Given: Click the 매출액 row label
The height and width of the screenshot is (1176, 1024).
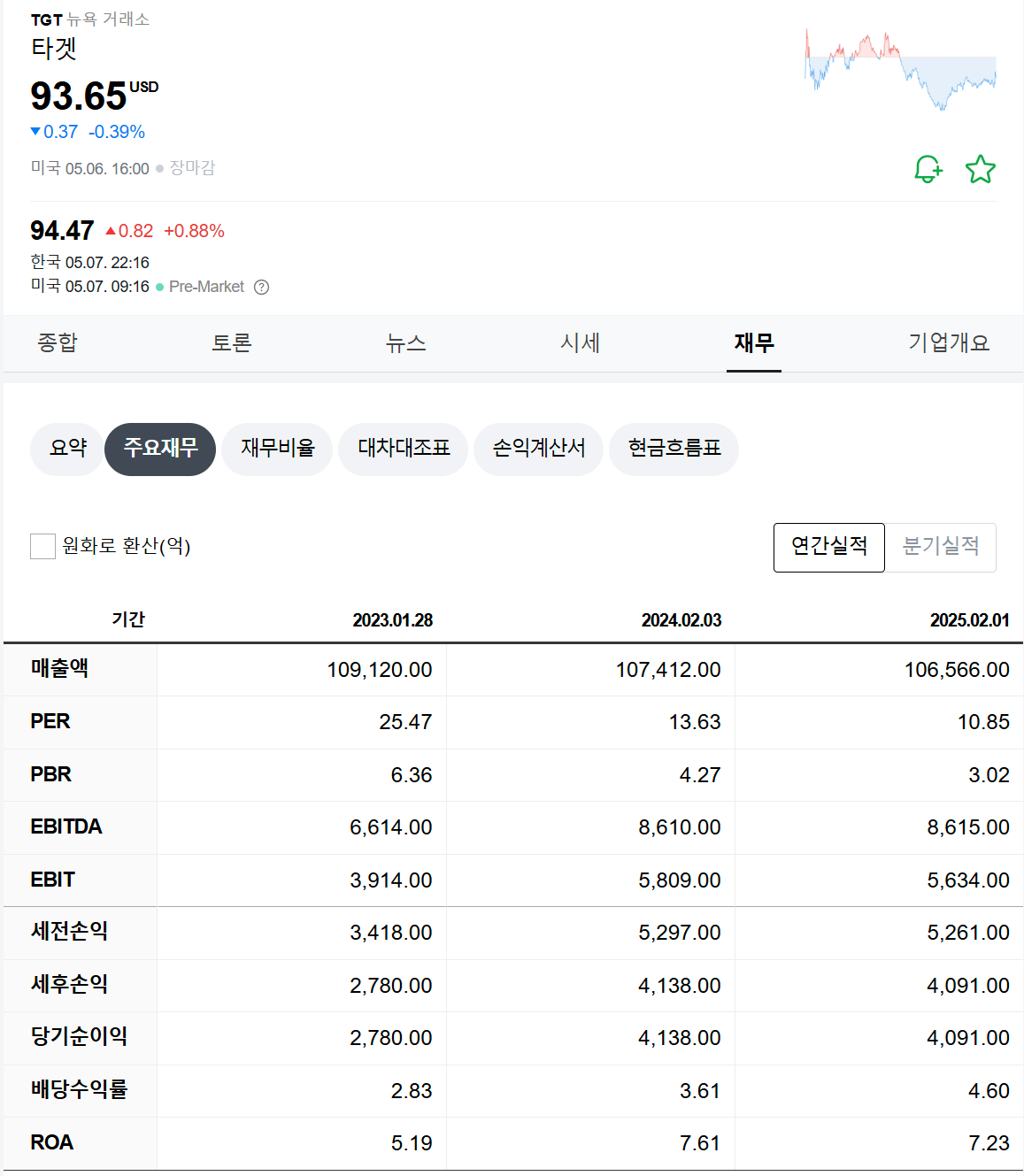Looking at the screenshot, I should (60, 669).
